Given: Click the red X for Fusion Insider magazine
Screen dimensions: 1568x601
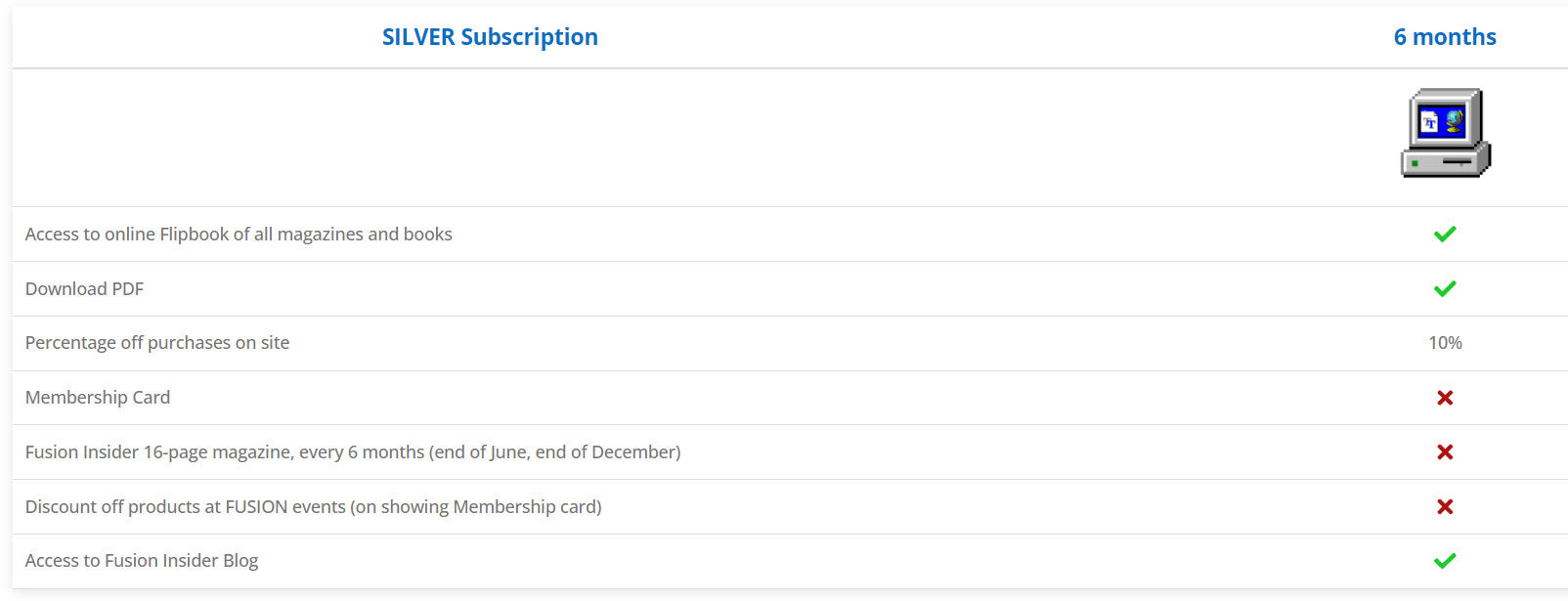Looking at the screenshot, I should coord(1445,452).
